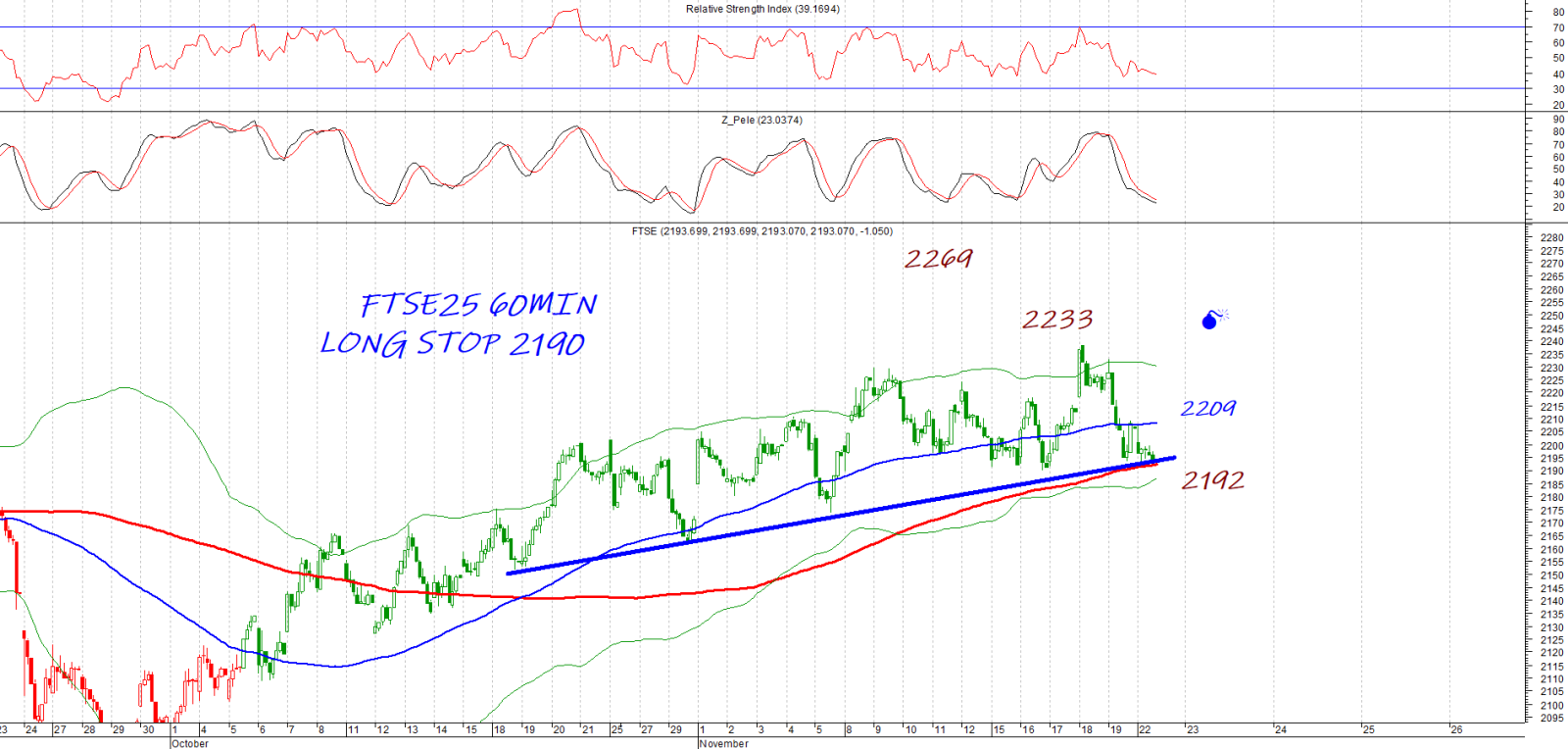Viewport: 1568px width, 749px height.
Task: Click the 2095 price axis value
Action: 1551,719
